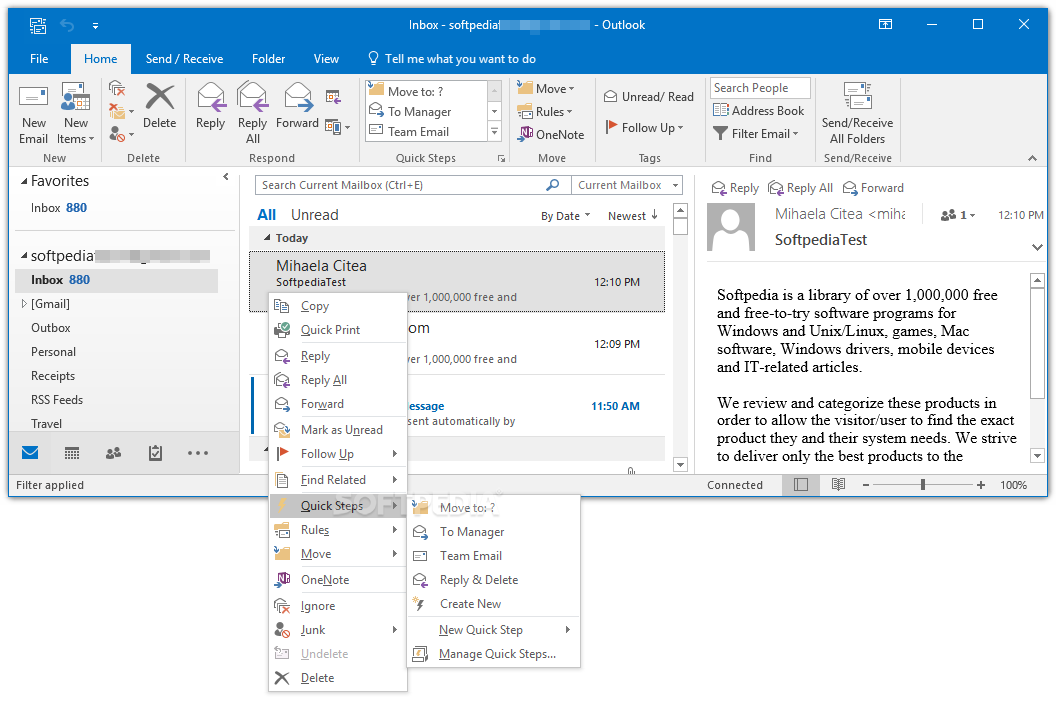
Task: Open more navigation options (three dots)
Action: (198, 453)
